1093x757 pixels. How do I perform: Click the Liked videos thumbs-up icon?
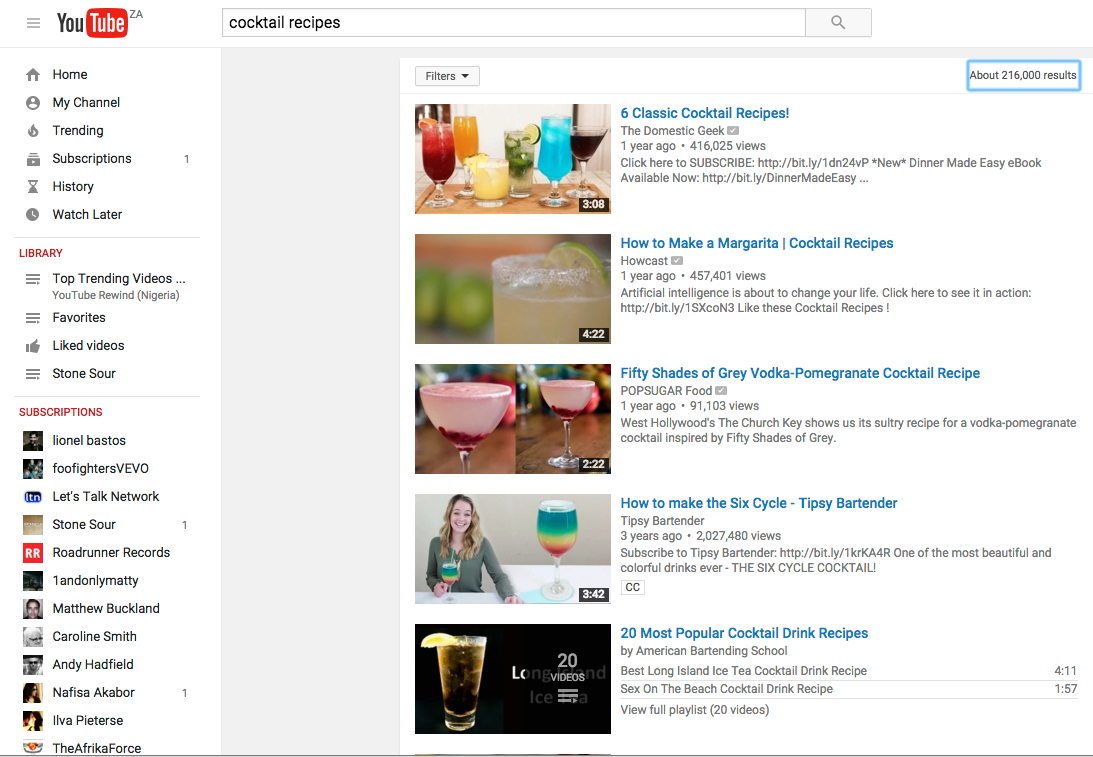[33, 346]
